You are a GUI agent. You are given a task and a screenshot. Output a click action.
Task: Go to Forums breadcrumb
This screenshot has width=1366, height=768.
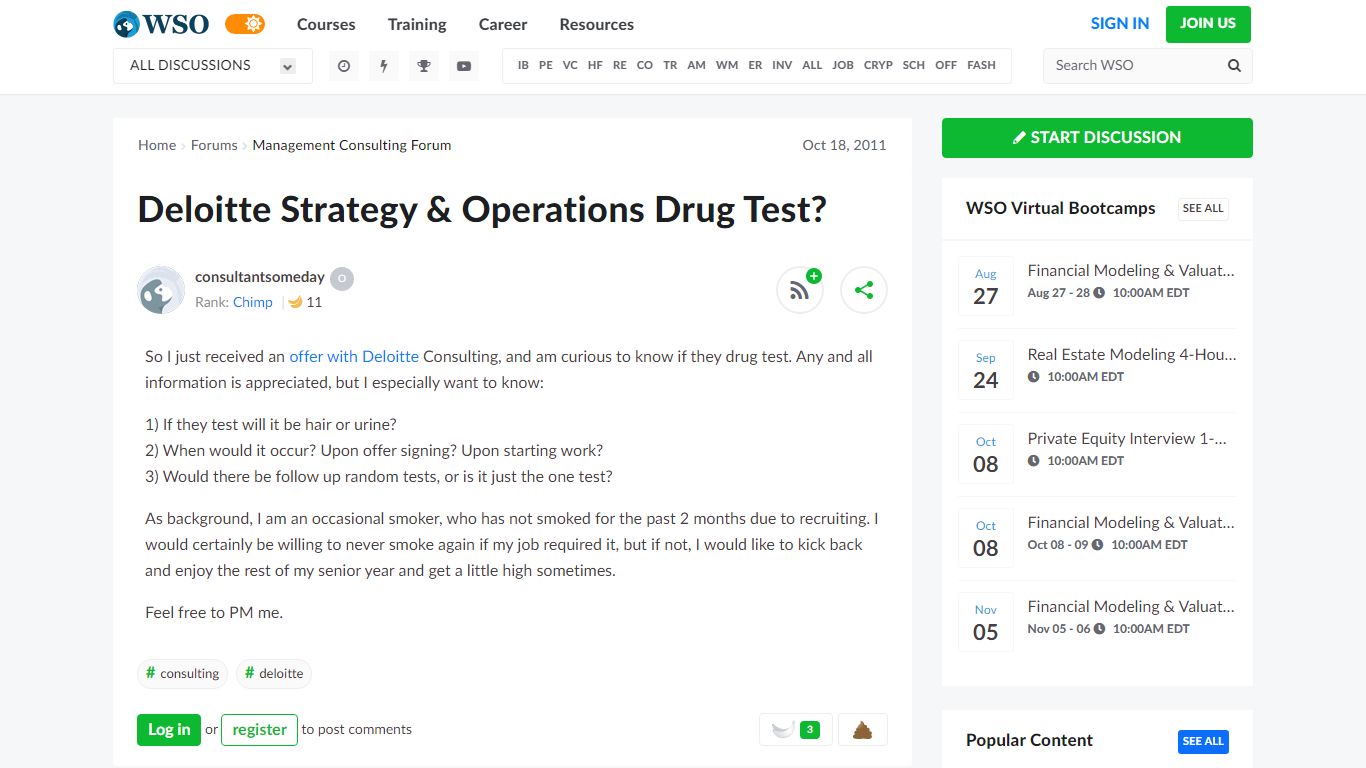[x=214, y=145]
